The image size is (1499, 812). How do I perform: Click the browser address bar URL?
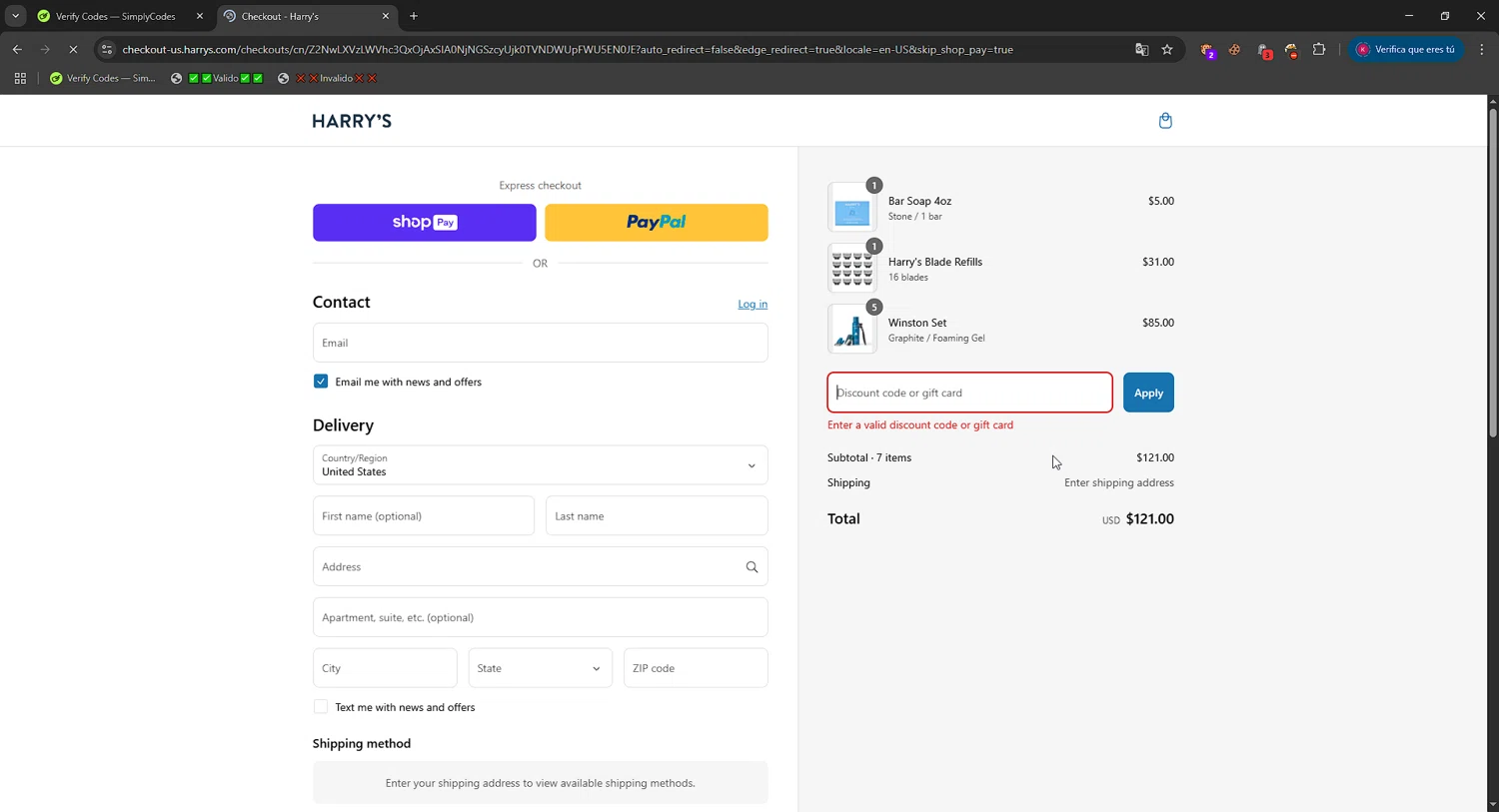pyautogui.click(x=568, y=49)
